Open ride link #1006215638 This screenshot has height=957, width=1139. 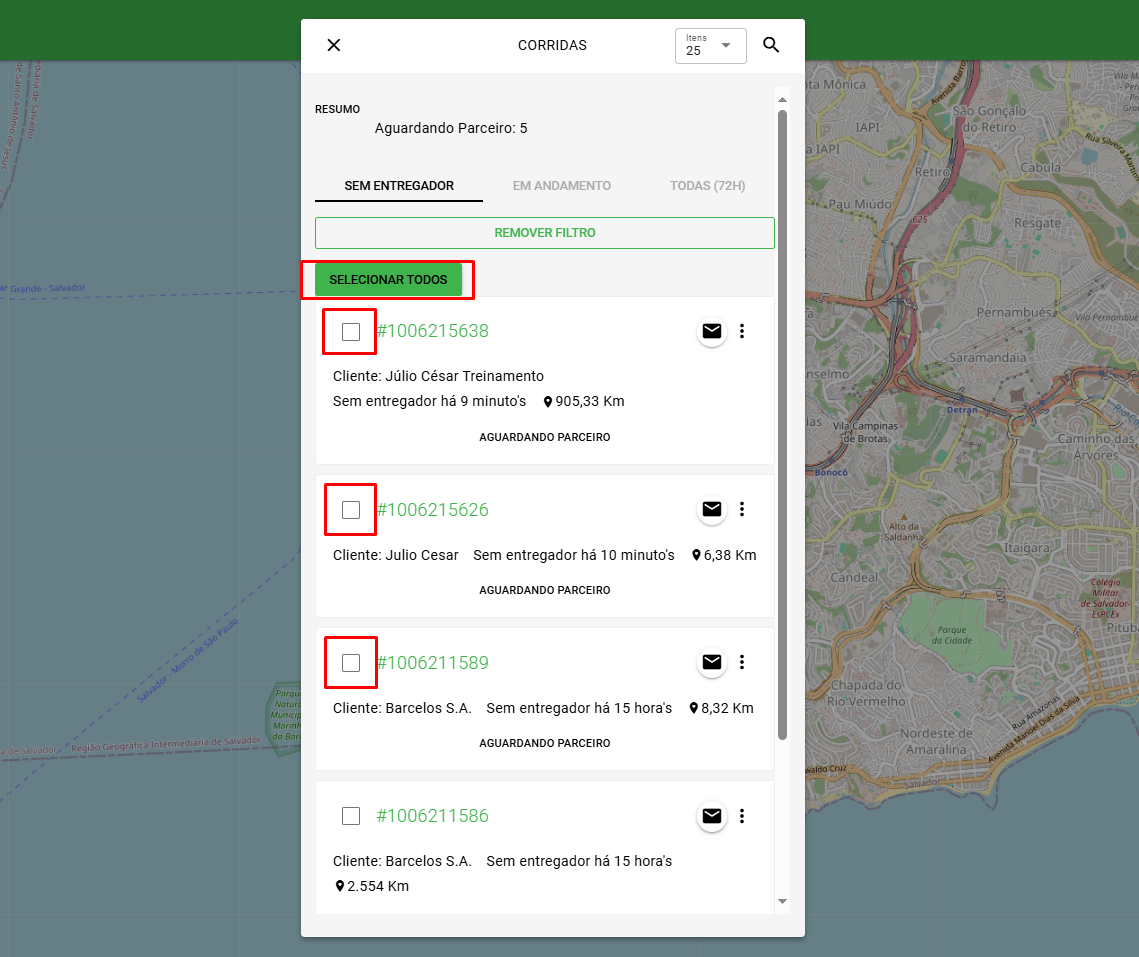coord(432,331)
